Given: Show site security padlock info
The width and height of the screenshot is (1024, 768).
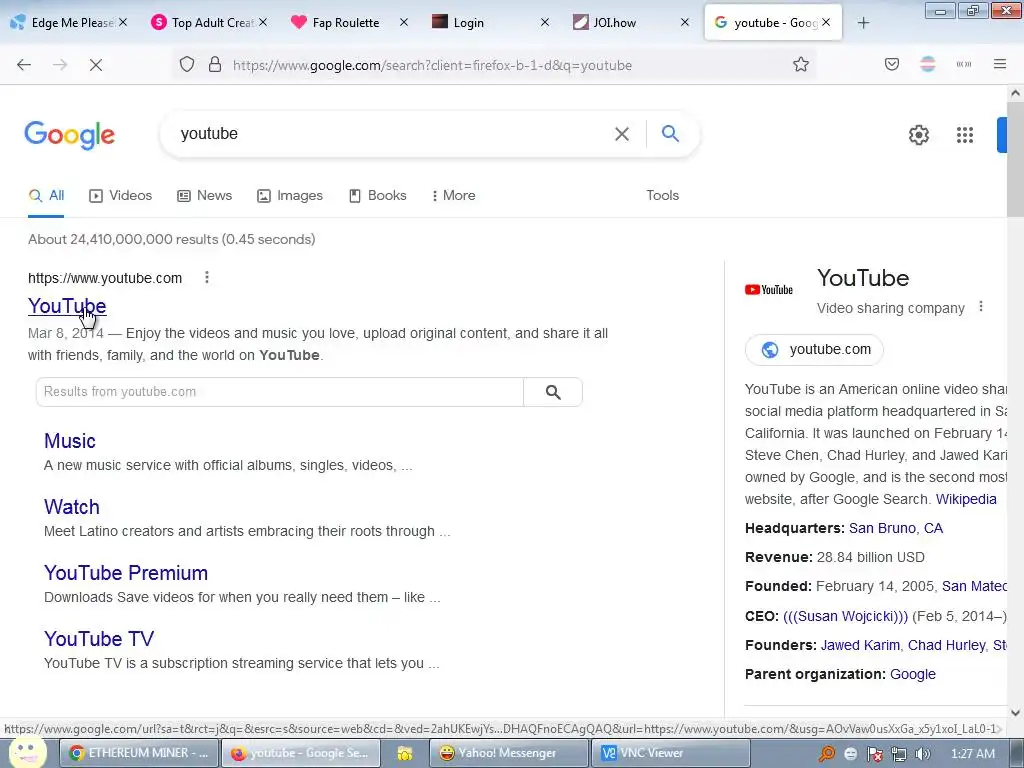Looking at the screenshot, I should (215, 65).
